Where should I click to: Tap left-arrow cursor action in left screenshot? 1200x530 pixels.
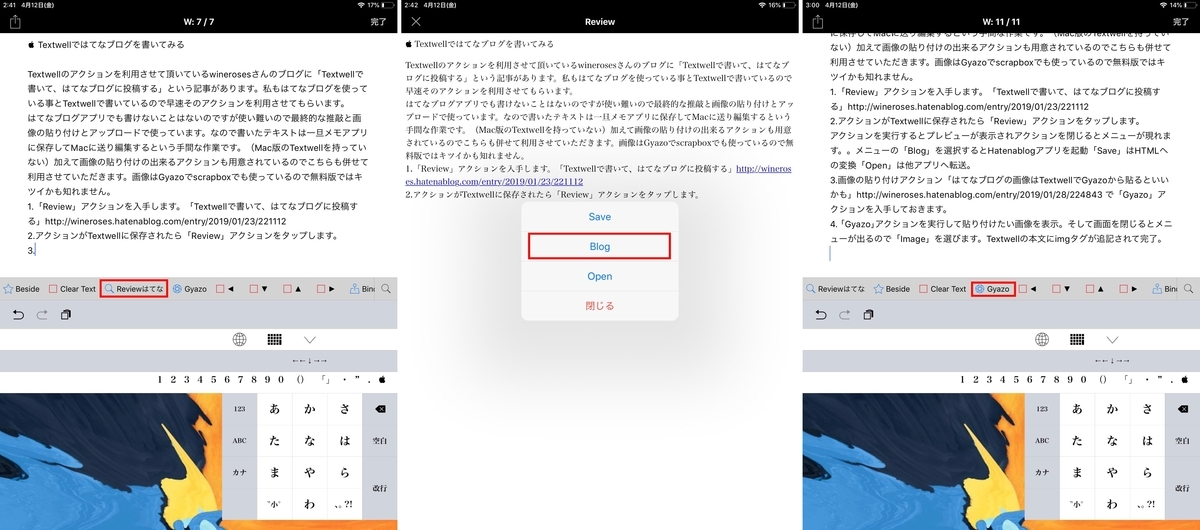225,288
